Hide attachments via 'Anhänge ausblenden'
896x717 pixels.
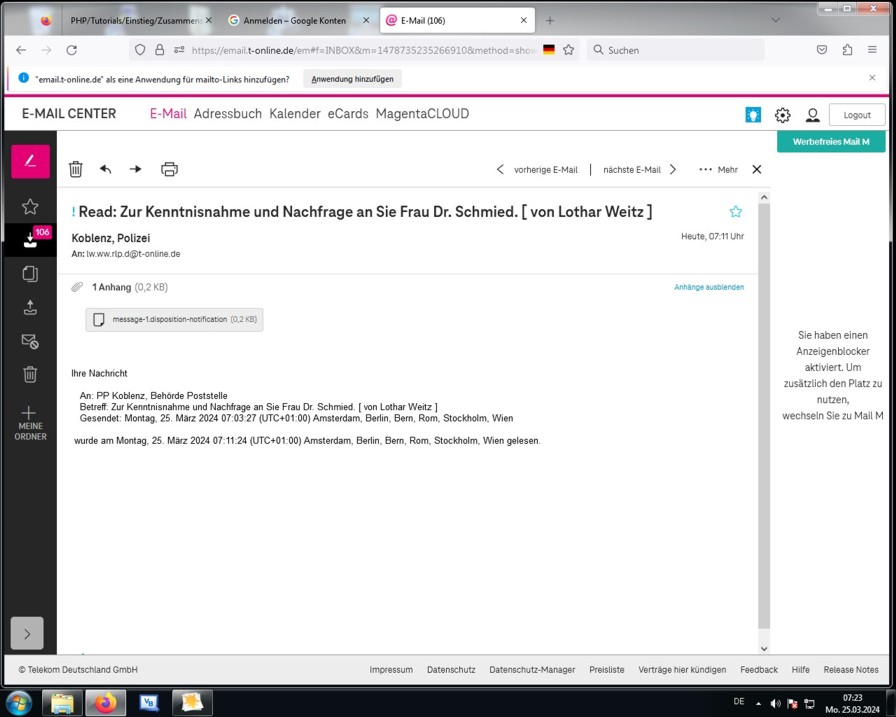pos(708,287)
